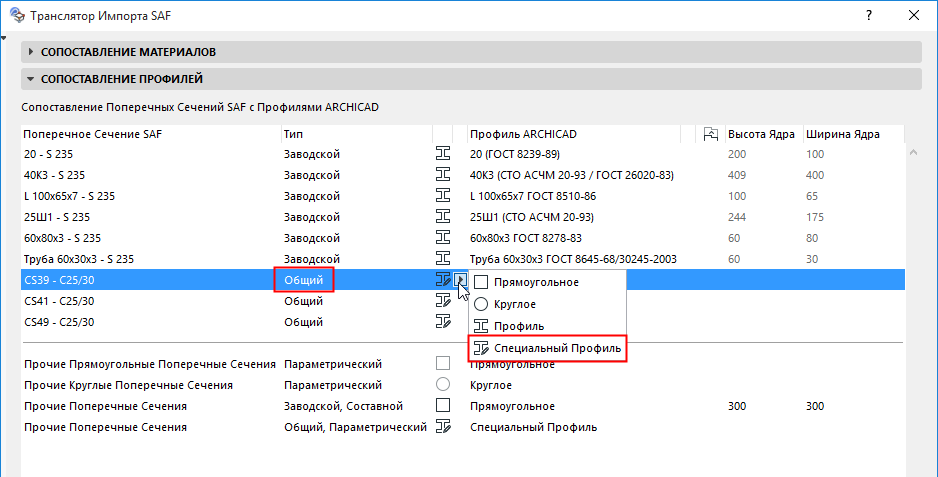
Task: Click the profile icon for L 100x65x7 - S 235
Action: pyautogui.click(x=443, y=196)
